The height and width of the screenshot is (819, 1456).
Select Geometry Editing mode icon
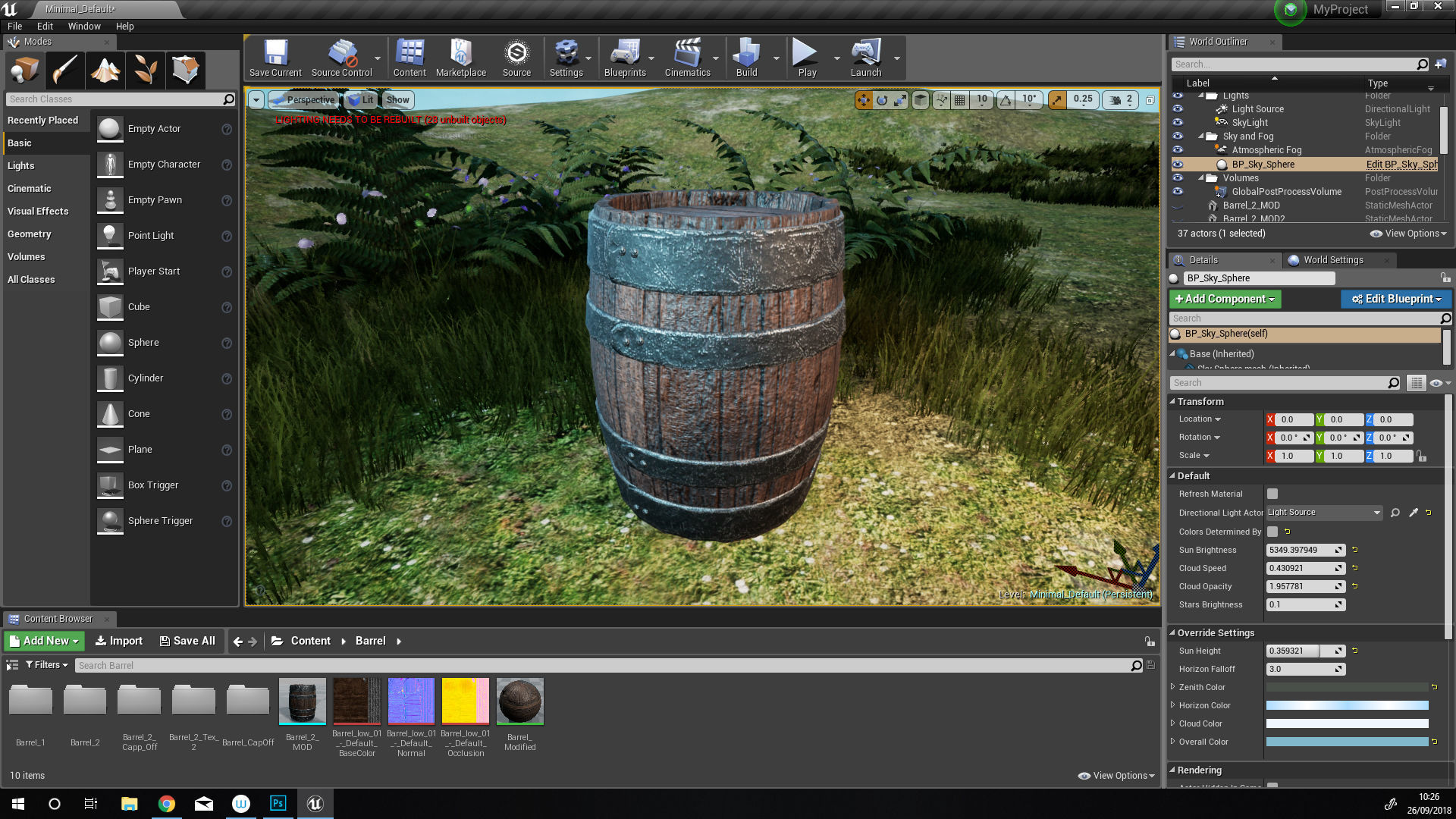pyautogui.click(x=186, y=71)
